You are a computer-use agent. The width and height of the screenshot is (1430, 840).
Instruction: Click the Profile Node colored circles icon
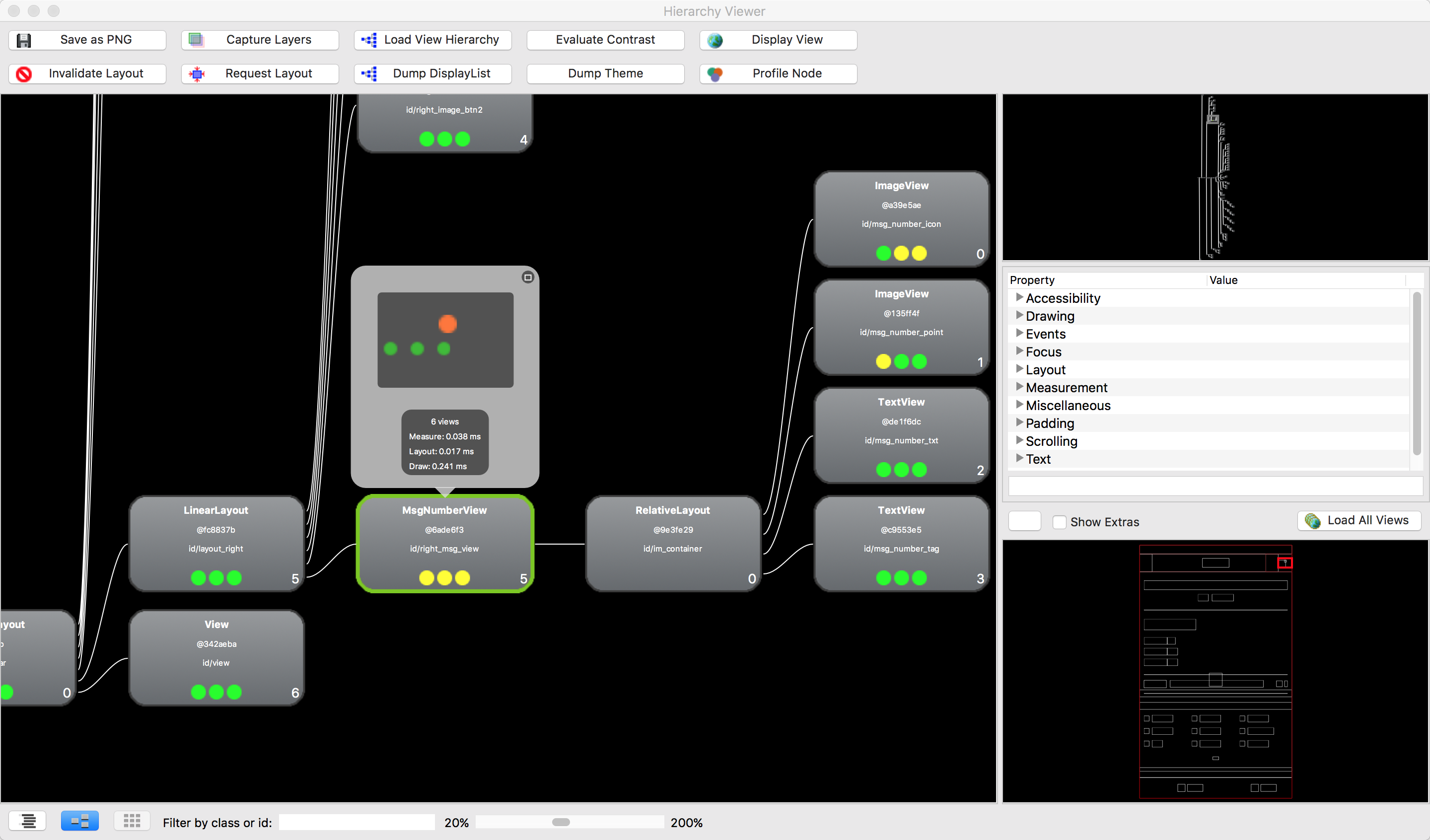715,74
